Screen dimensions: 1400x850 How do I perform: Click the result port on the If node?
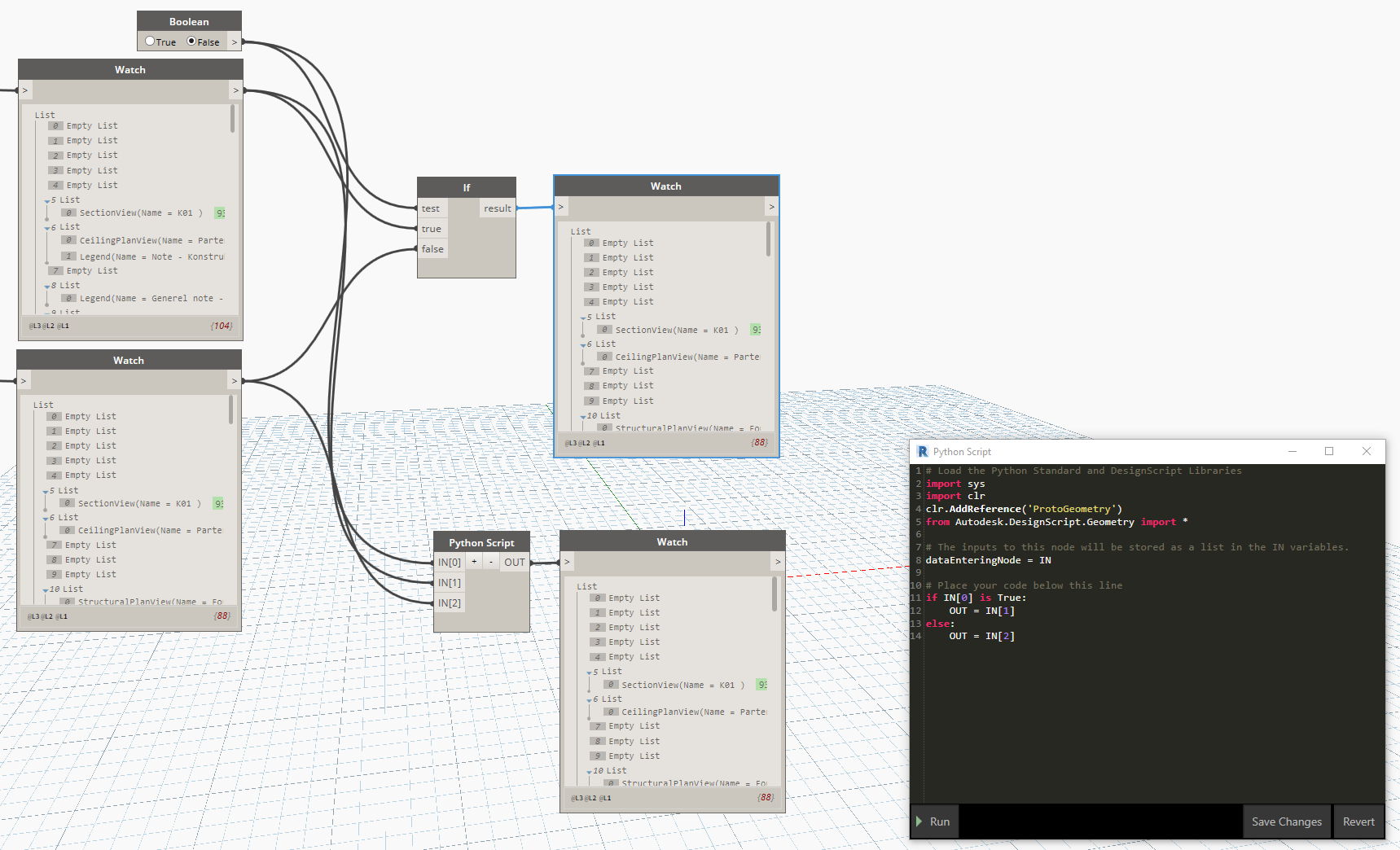pyautogui.click(x=498, y=208)
